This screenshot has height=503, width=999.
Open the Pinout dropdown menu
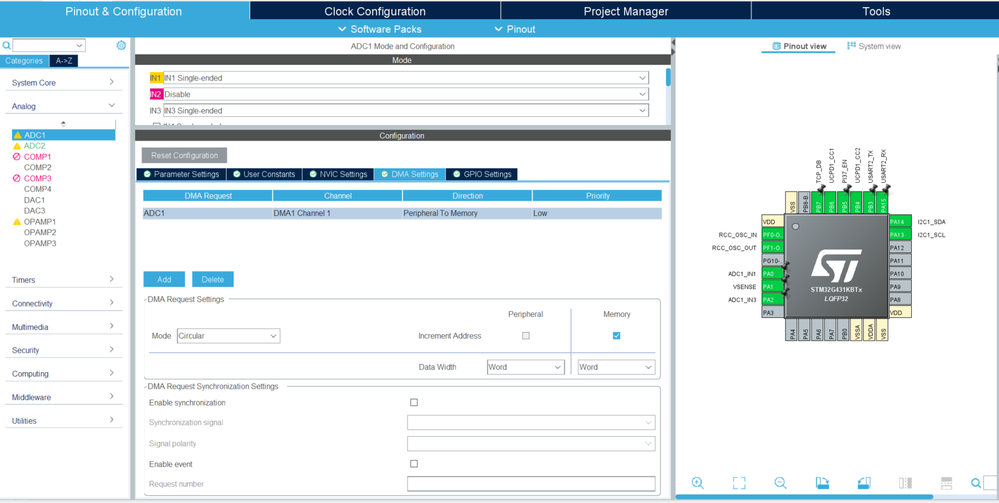[515, 29]
